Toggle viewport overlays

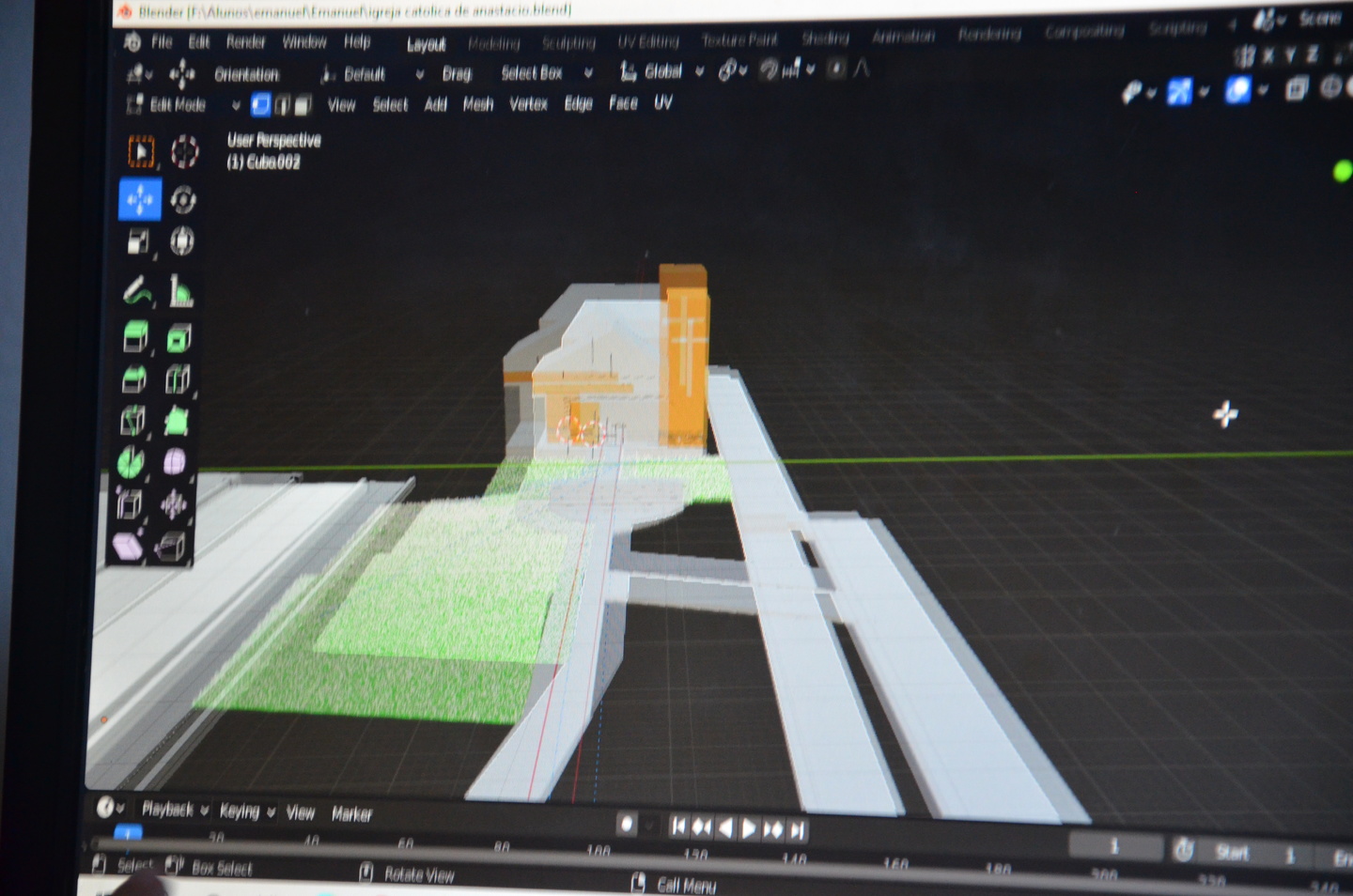(x=1237, y=90)
